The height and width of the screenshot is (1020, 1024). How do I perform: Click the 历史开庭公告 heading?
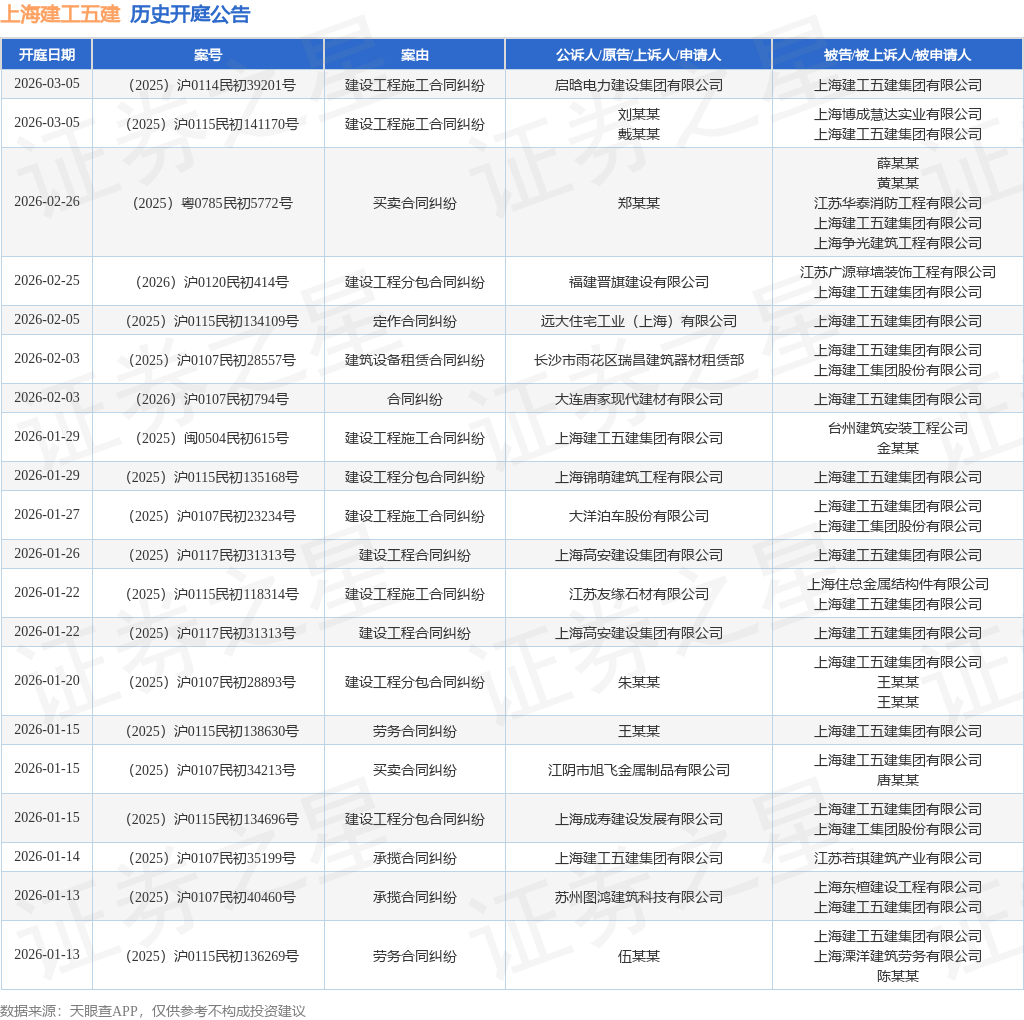point(189,14)
